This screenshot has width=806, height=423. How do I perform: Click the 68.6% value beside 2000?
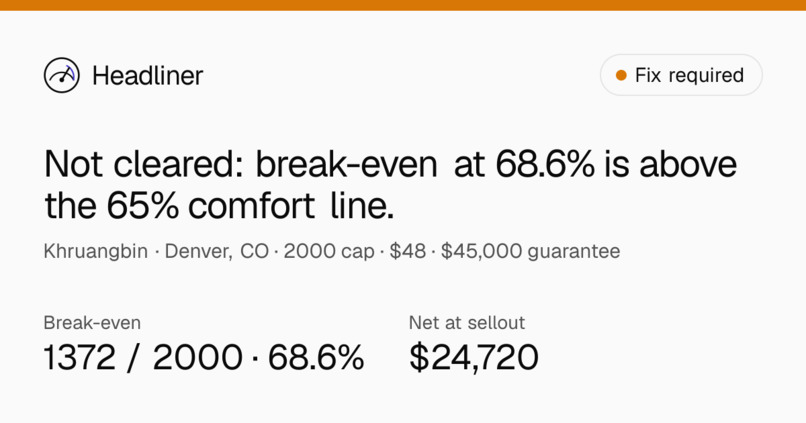316,358
